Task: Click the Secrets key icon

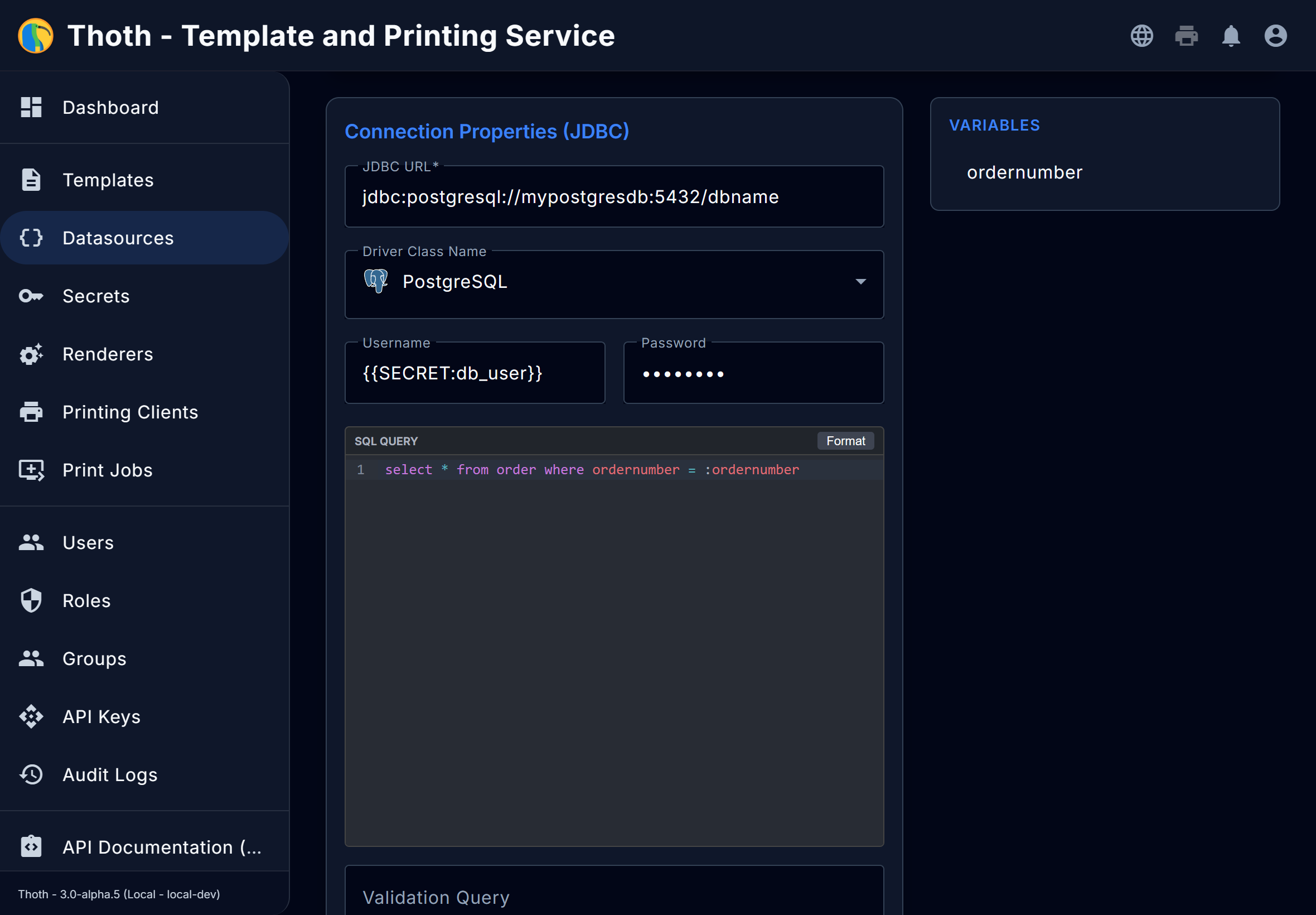Action: coord(31,296)
